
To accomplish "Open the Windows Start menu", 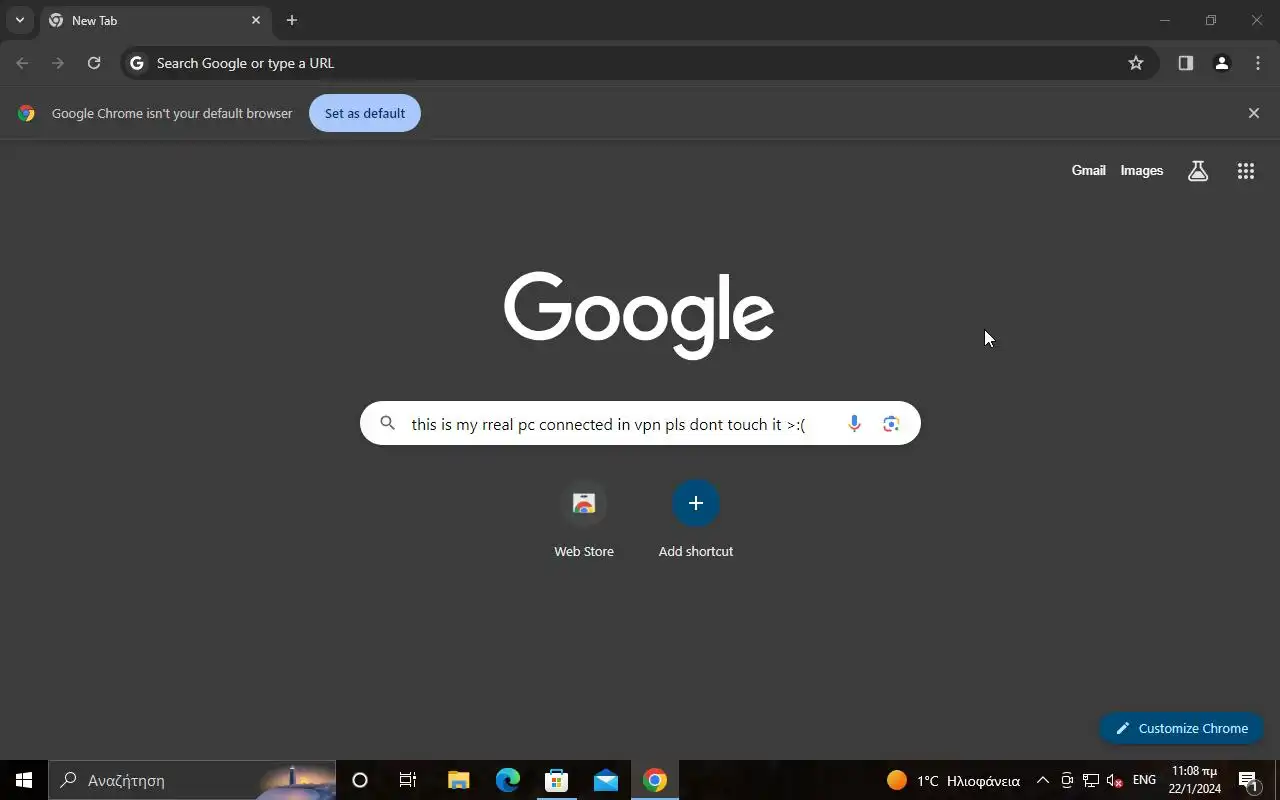I will coord(24,780).
